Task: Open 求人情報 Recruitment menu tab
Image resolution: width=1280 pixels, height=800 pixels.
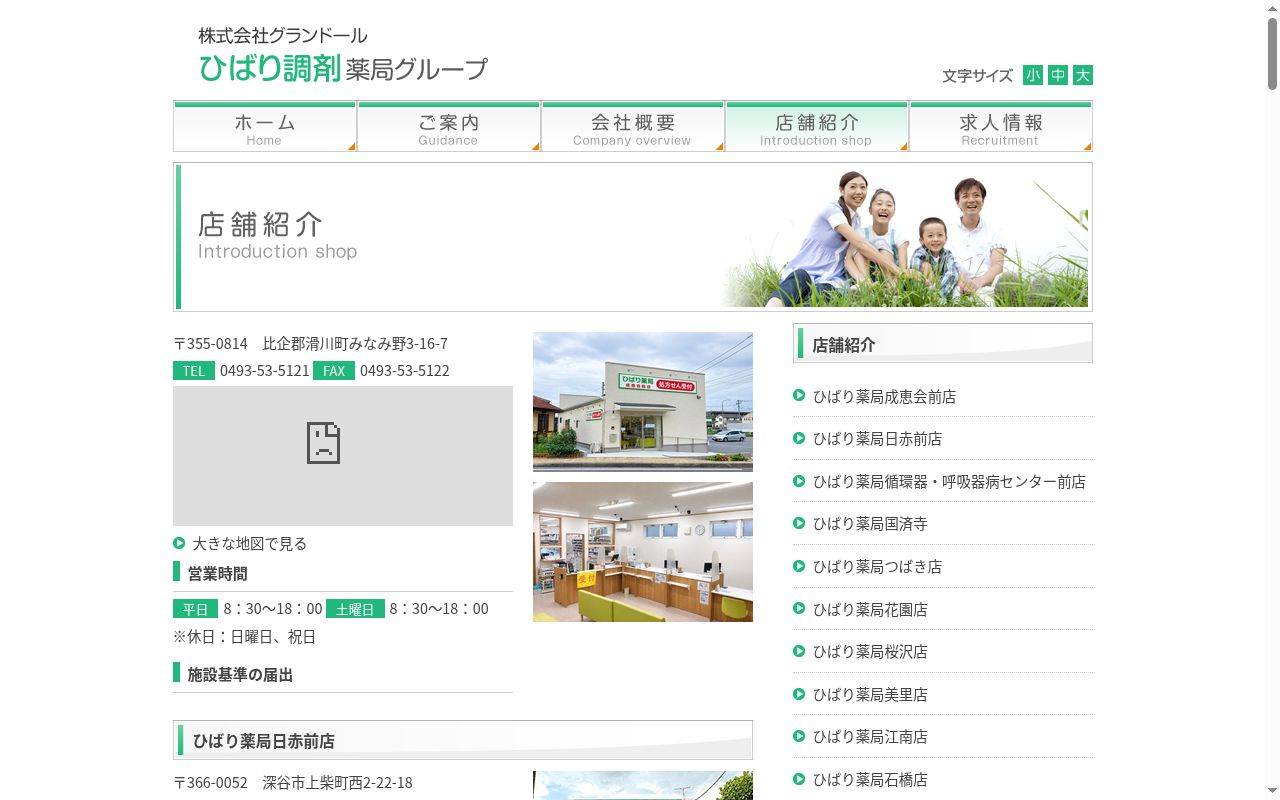Action: 1001,126
